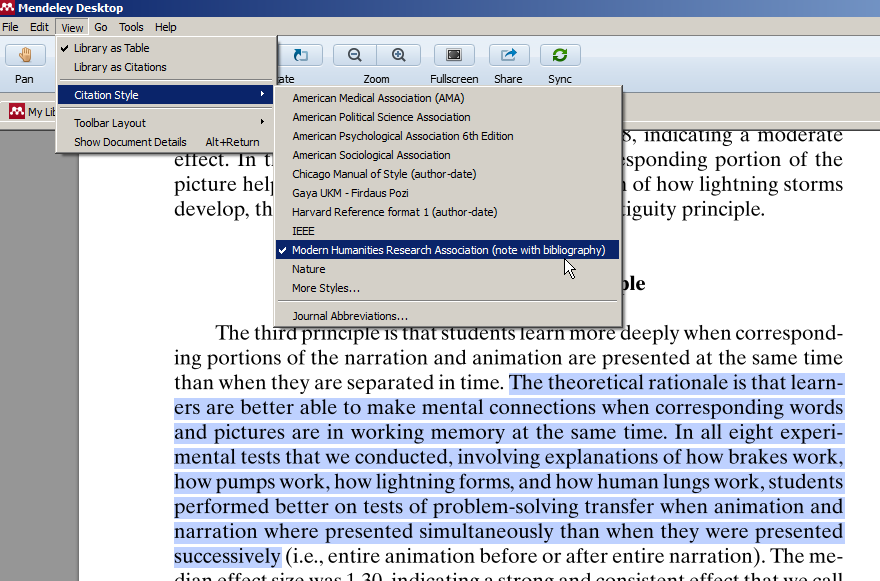Select Nature citation style
880x581 pixels.
pyautogui.click(x=447, y=269)
